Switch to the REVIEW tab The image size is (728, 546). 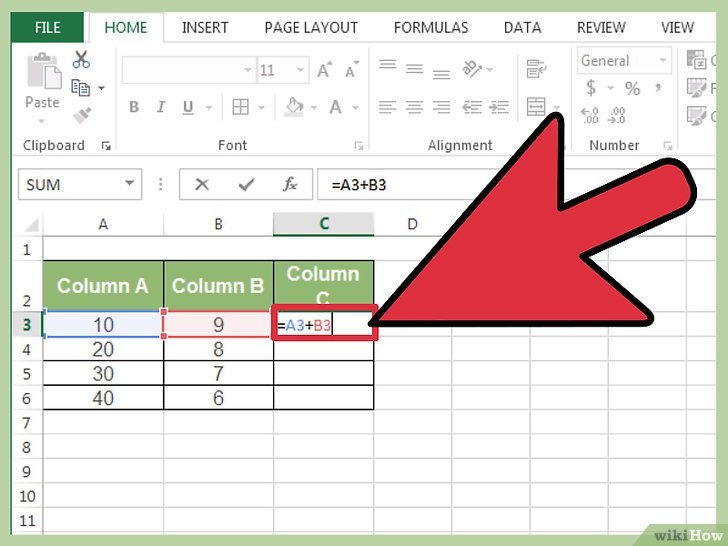click(601, 28)
